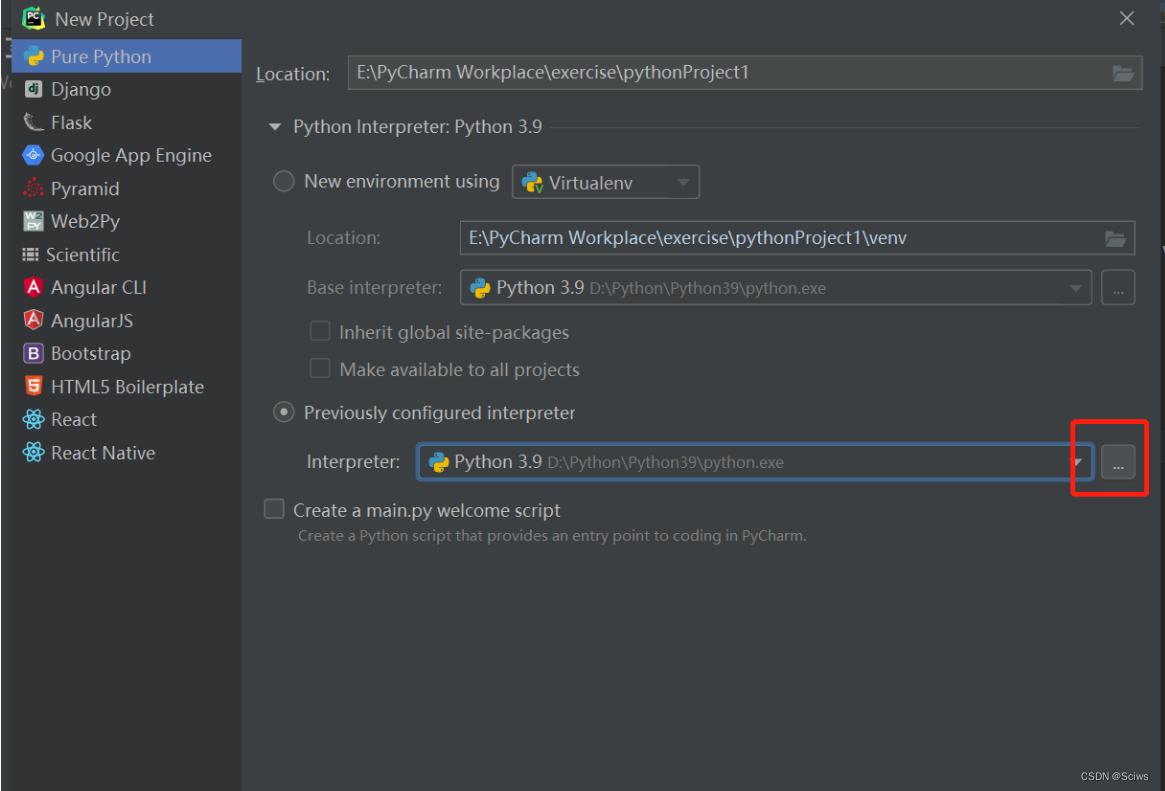Click the Python icon in Interpreter field

click(439, 463)
